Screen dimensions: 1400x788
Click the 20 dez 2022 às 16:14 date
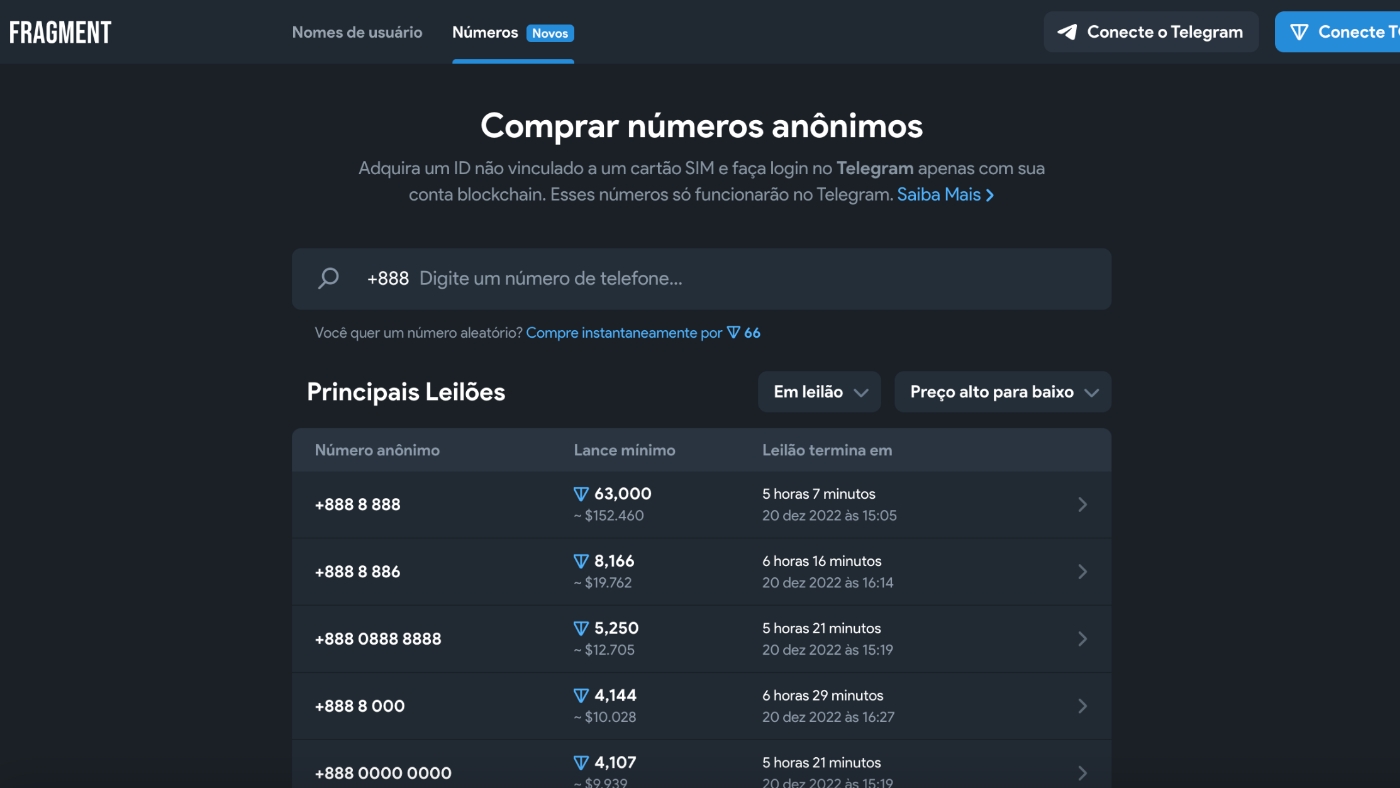828,583
